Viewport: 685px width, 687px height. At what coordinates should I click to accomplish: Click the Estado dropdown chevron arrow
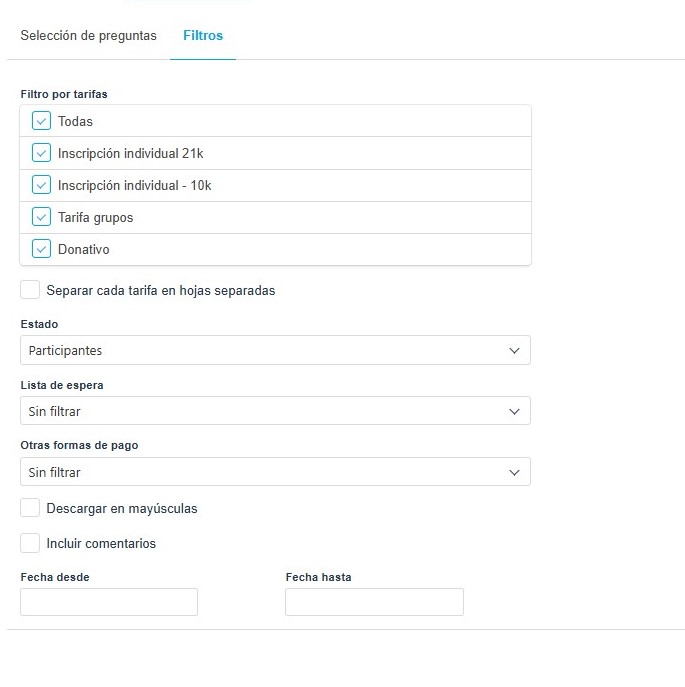[x=514, y=351]
